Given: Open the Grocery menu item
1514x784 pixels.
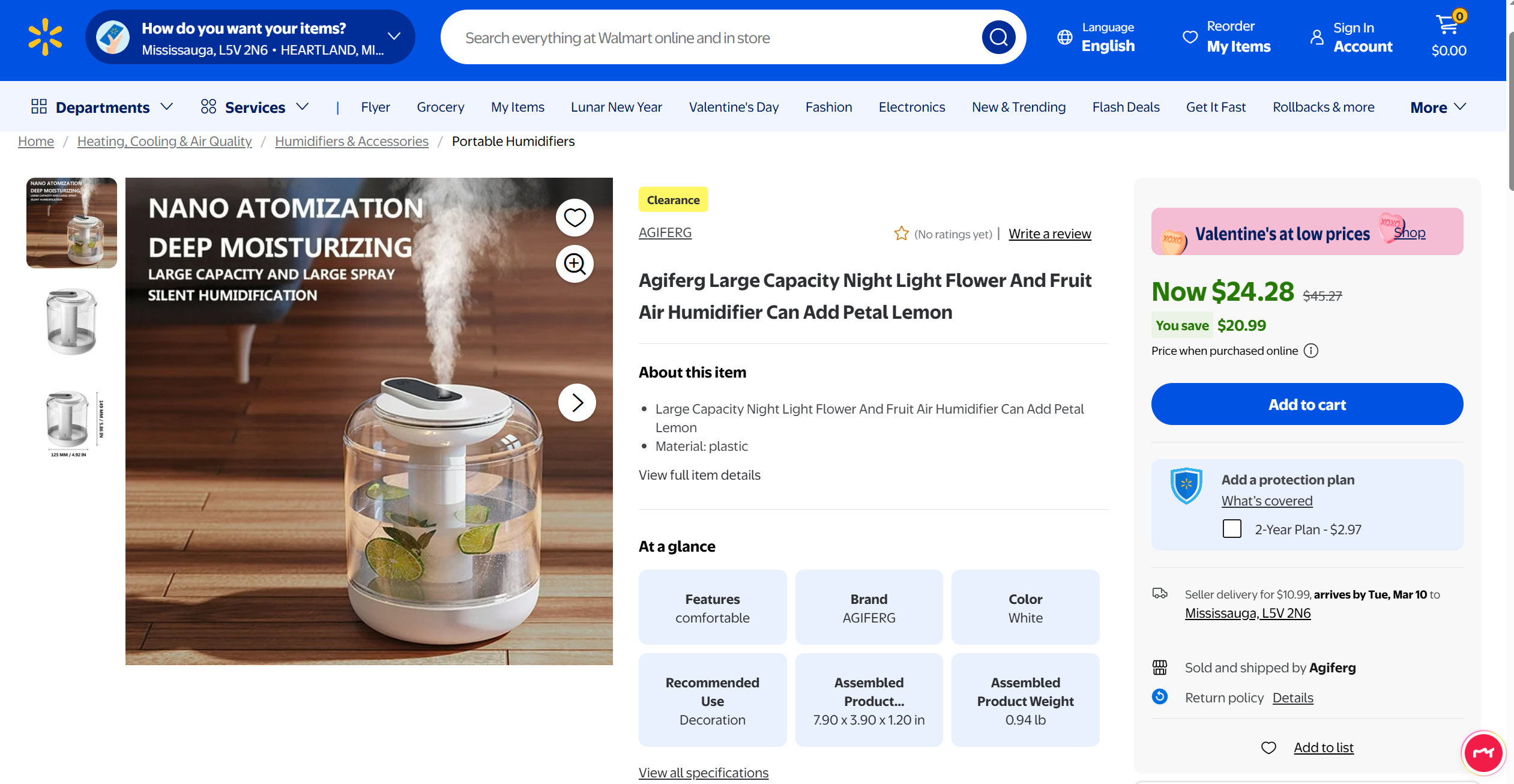Looking at the screenshot, I should [x=441, y=107].
